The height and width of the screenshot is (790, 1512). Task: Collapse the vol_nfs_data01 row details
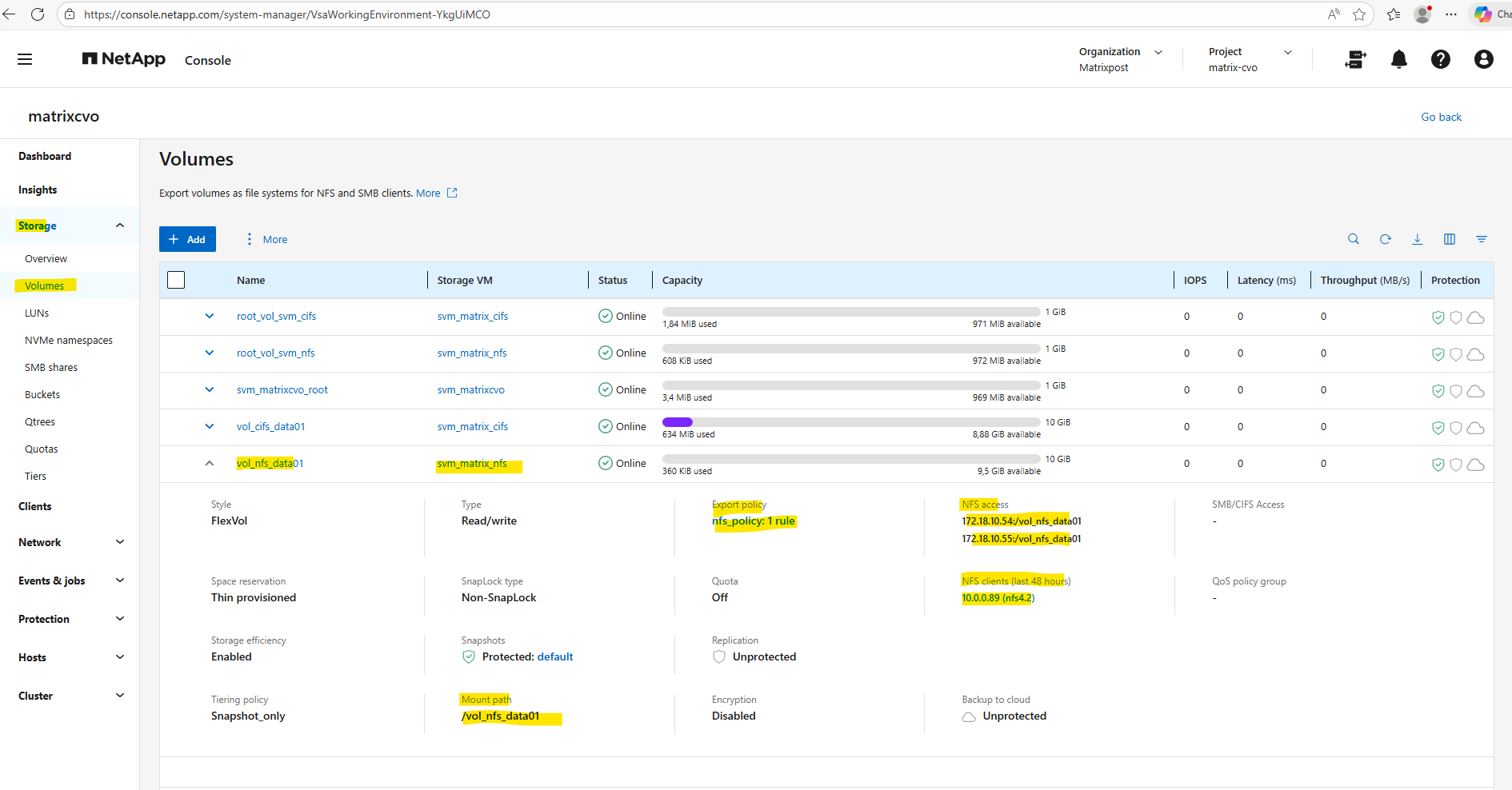[x=210, y=463]
